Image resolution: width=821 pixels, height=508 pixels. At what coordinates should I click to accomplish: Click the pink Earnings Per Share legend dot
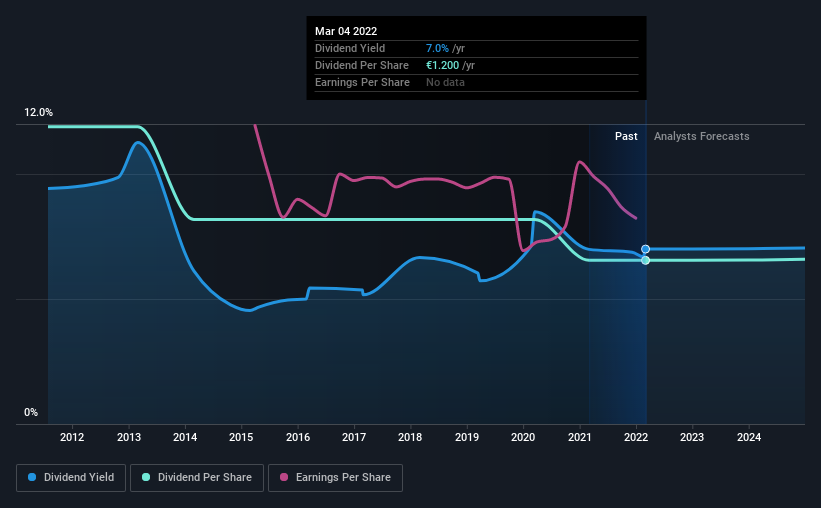pos(284,477)
